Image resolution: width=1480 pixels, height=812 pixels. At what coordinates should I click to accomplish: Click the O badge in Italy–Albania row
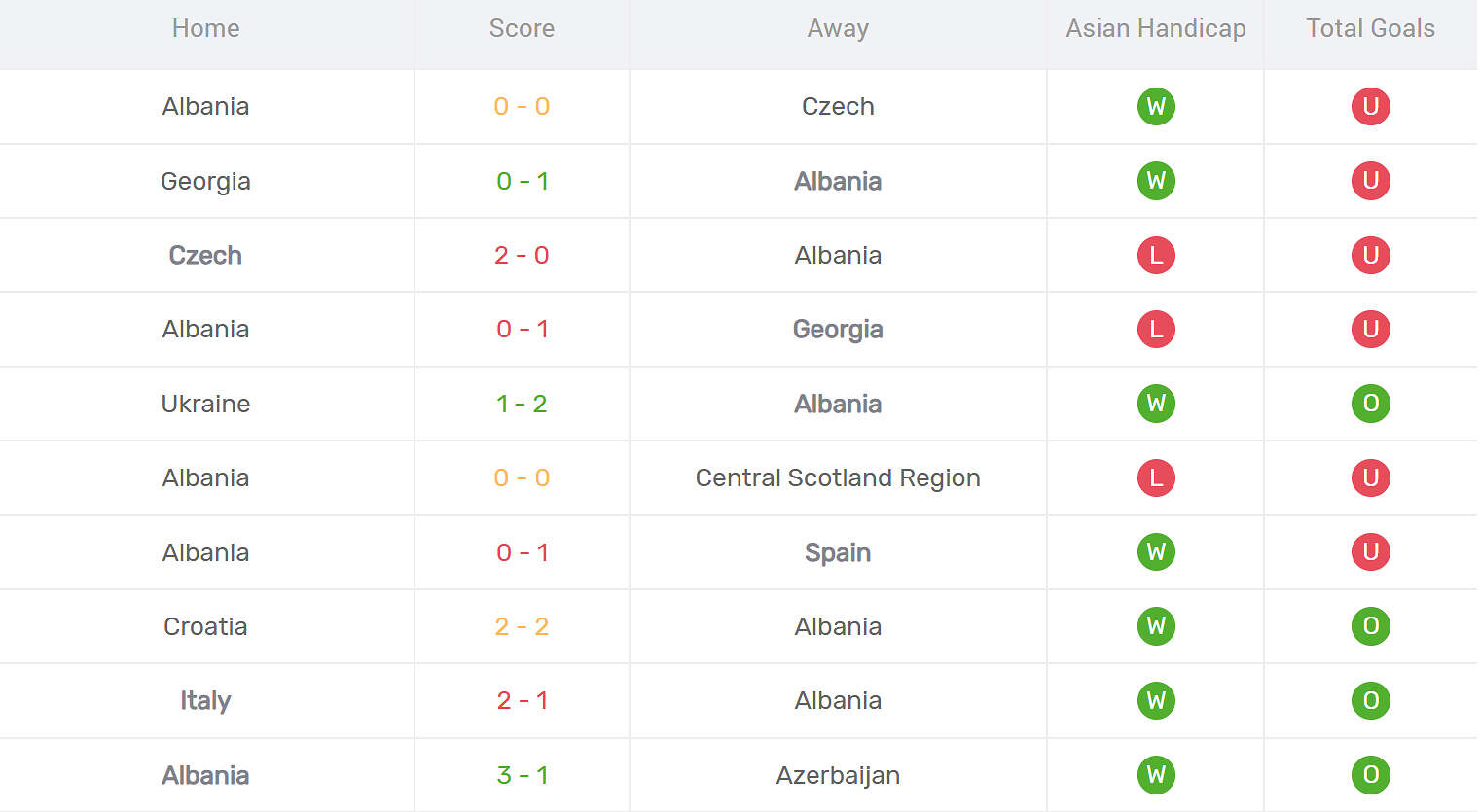1370,700
